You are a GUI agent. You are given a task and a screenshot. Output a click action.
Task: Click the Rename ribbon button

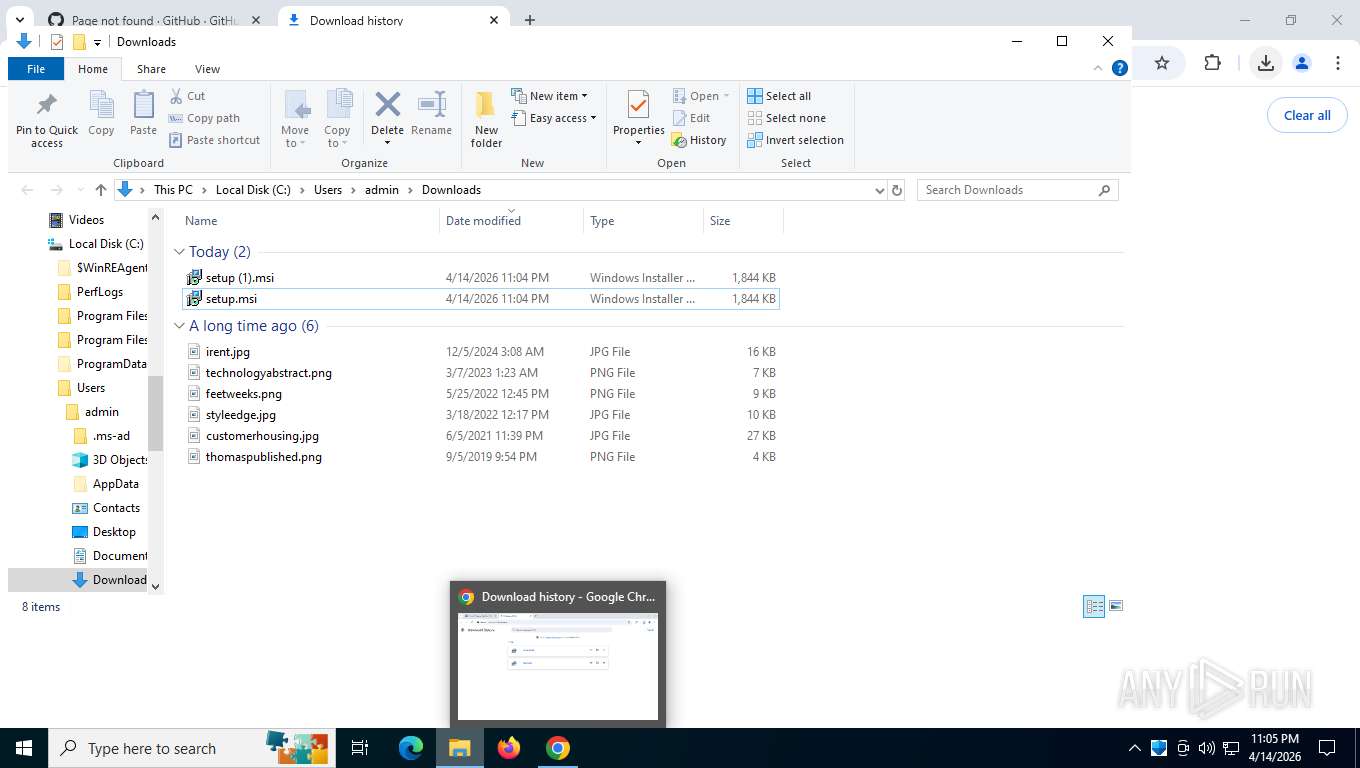[431, 113]
